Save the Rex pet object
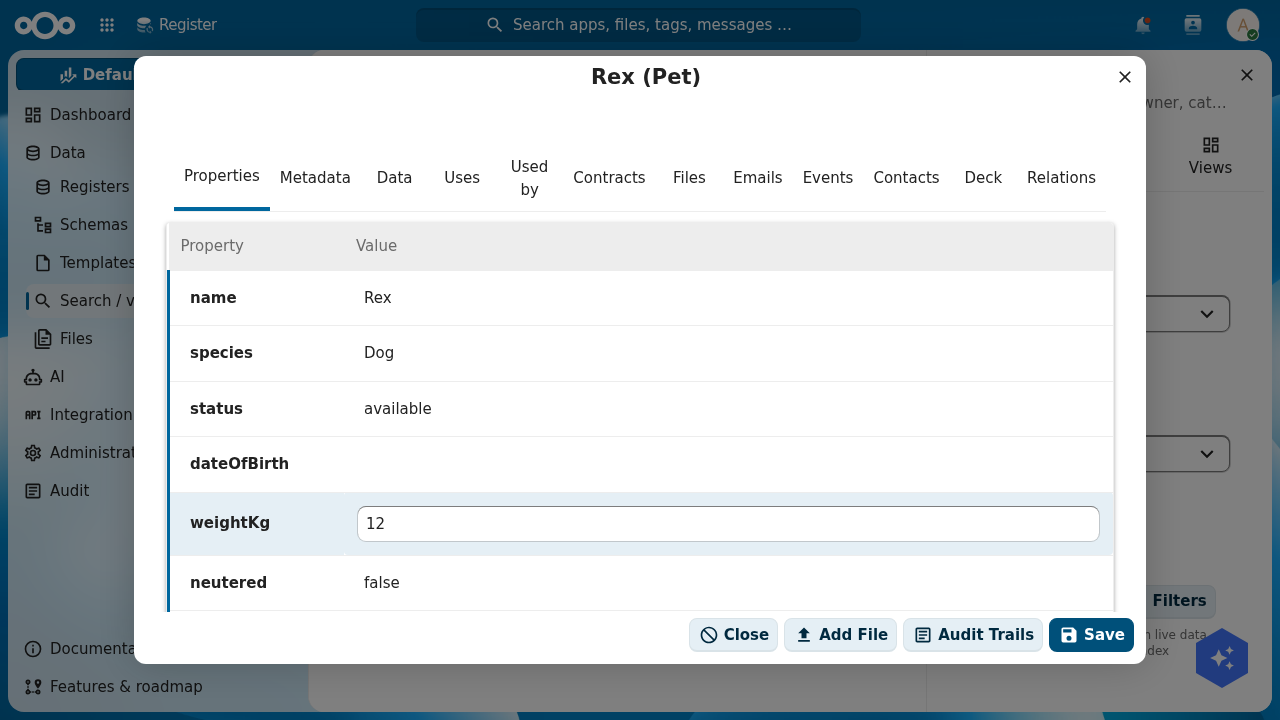Viewport: 1280px width, 720px height. point(1091,635)
